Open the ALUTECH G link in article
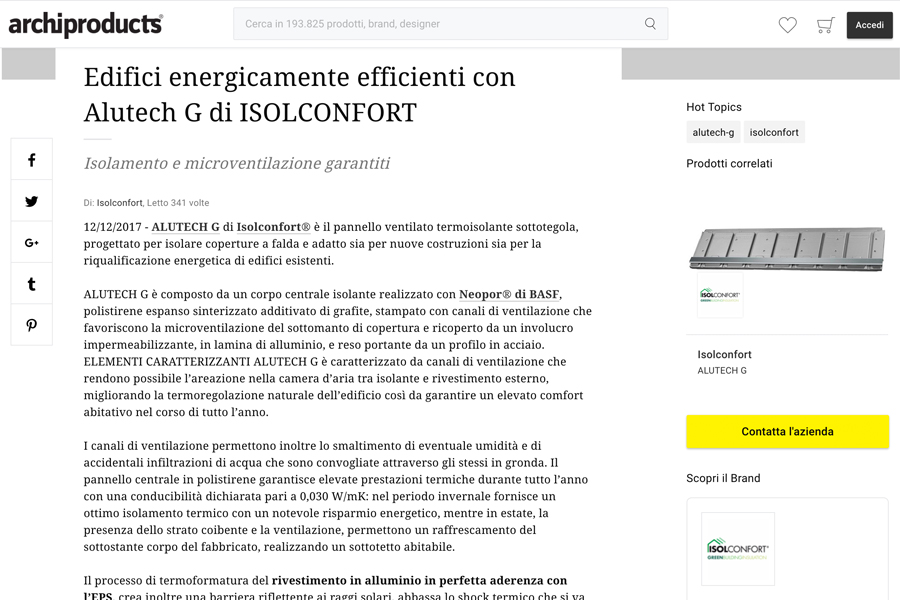Viewport: 900px width, 600px height. [185, 227]
